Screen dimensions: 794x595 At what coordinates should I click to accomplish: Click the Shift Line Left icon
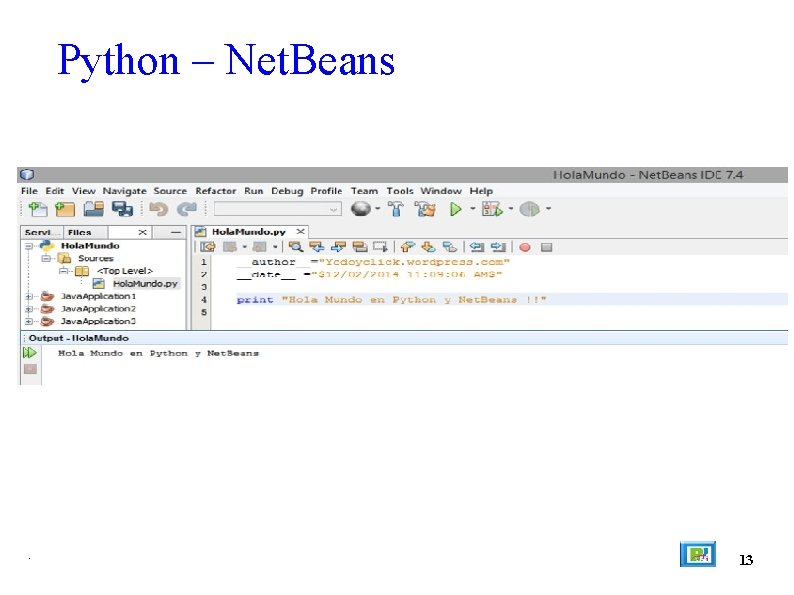[x=477, y=247]
